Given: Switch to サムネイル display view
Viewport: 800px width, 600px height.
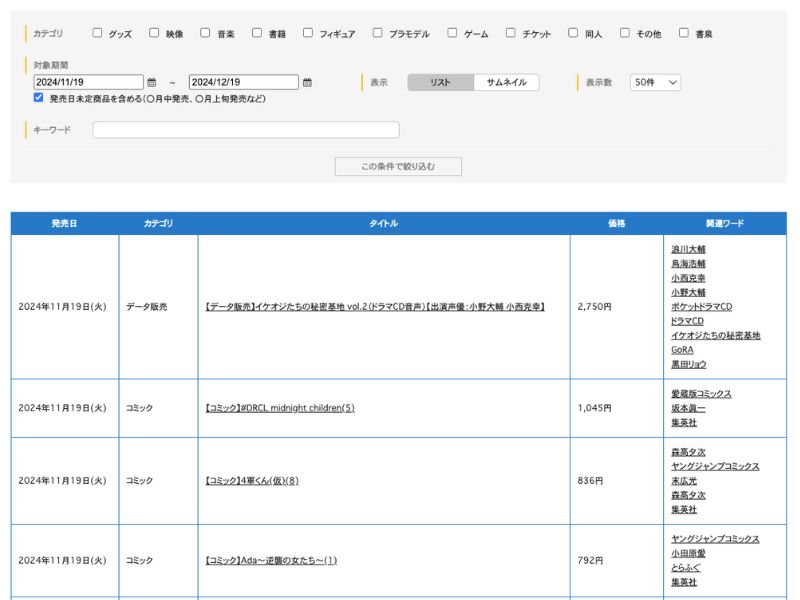Looking at the screenshot, I should (x=506, y=83).
